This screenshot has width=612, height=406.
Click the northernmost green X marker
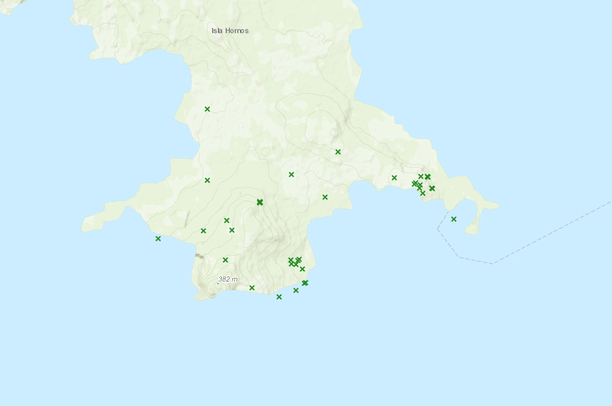(x=207, y=109)
